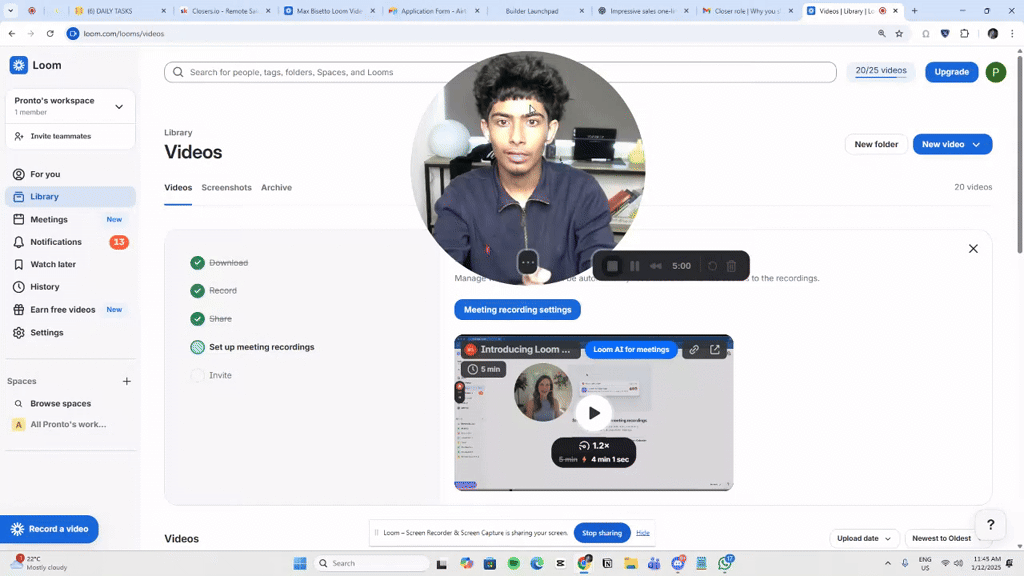Bookmark this page with star icon

point(899,33)
